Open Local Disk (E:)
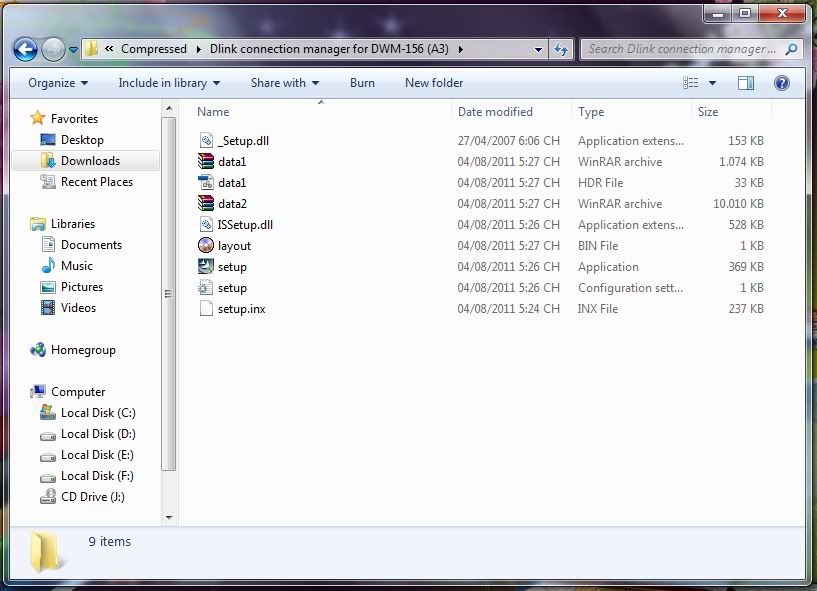This screenshot has width=817, height=591. 97,455
